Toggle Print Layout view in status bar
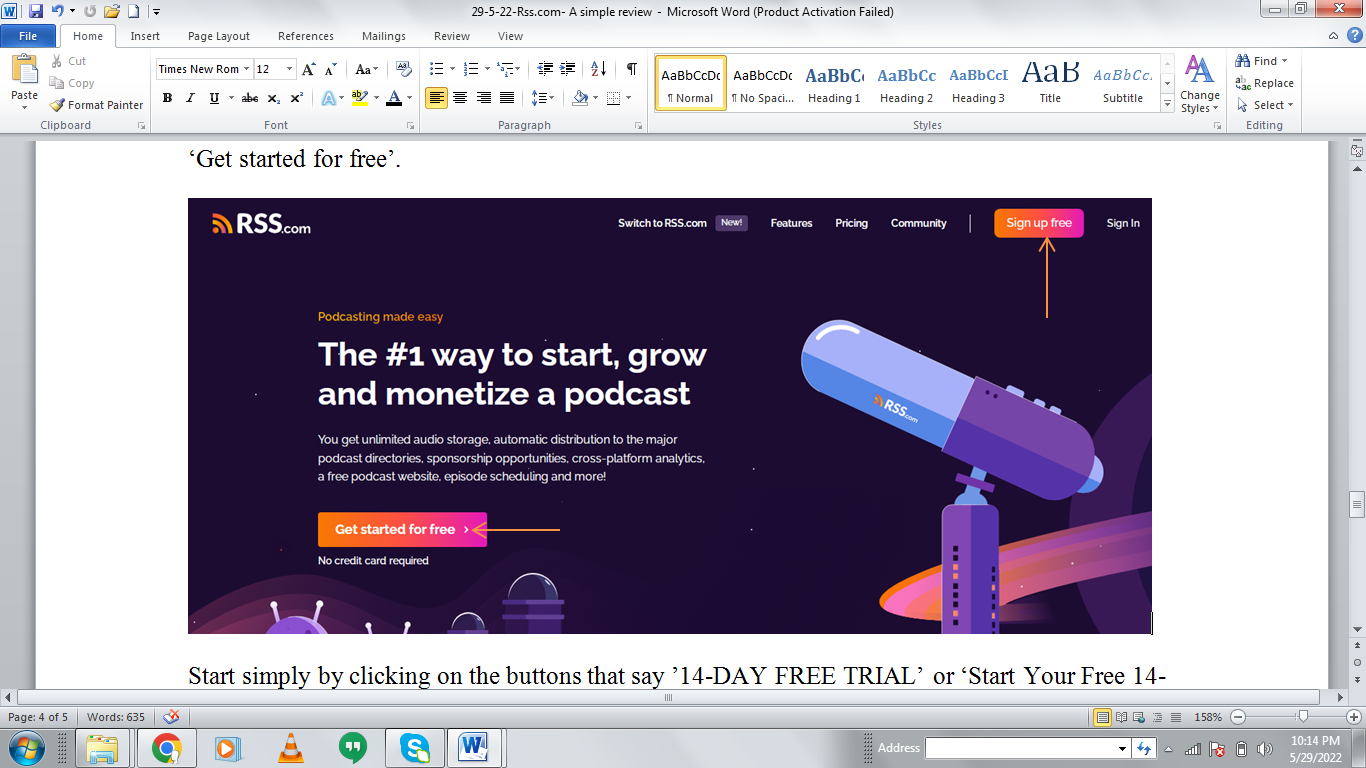The image size is (1366, 768). [x=1103, y=717]
